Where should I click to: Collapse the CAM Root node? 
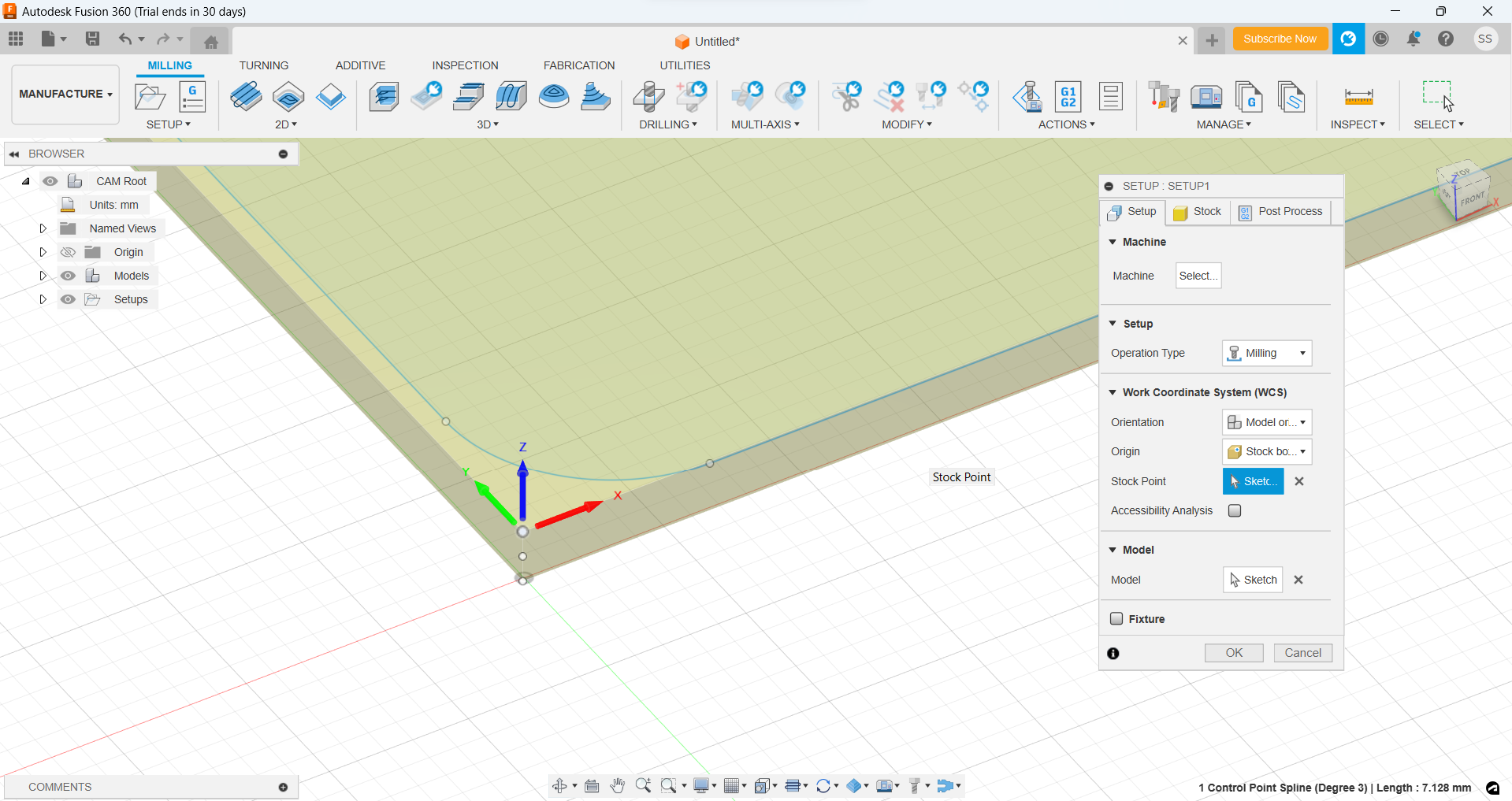click(26, 181)
